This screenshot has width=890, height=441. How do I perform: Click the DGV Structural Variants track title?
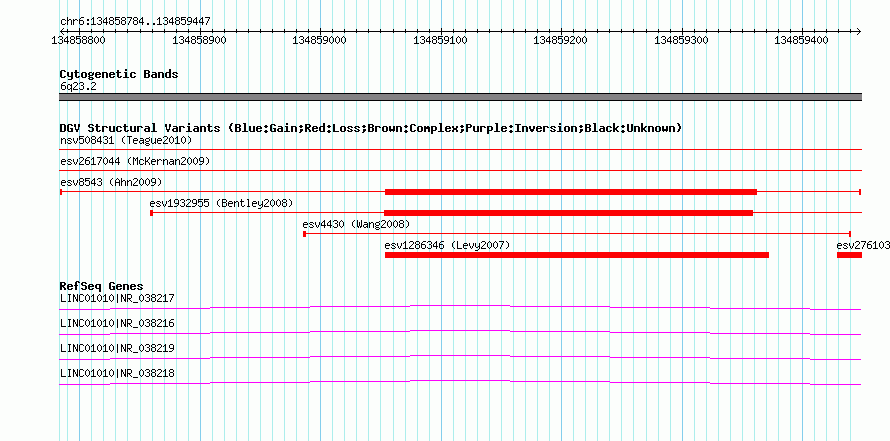(x=371, y=128)
